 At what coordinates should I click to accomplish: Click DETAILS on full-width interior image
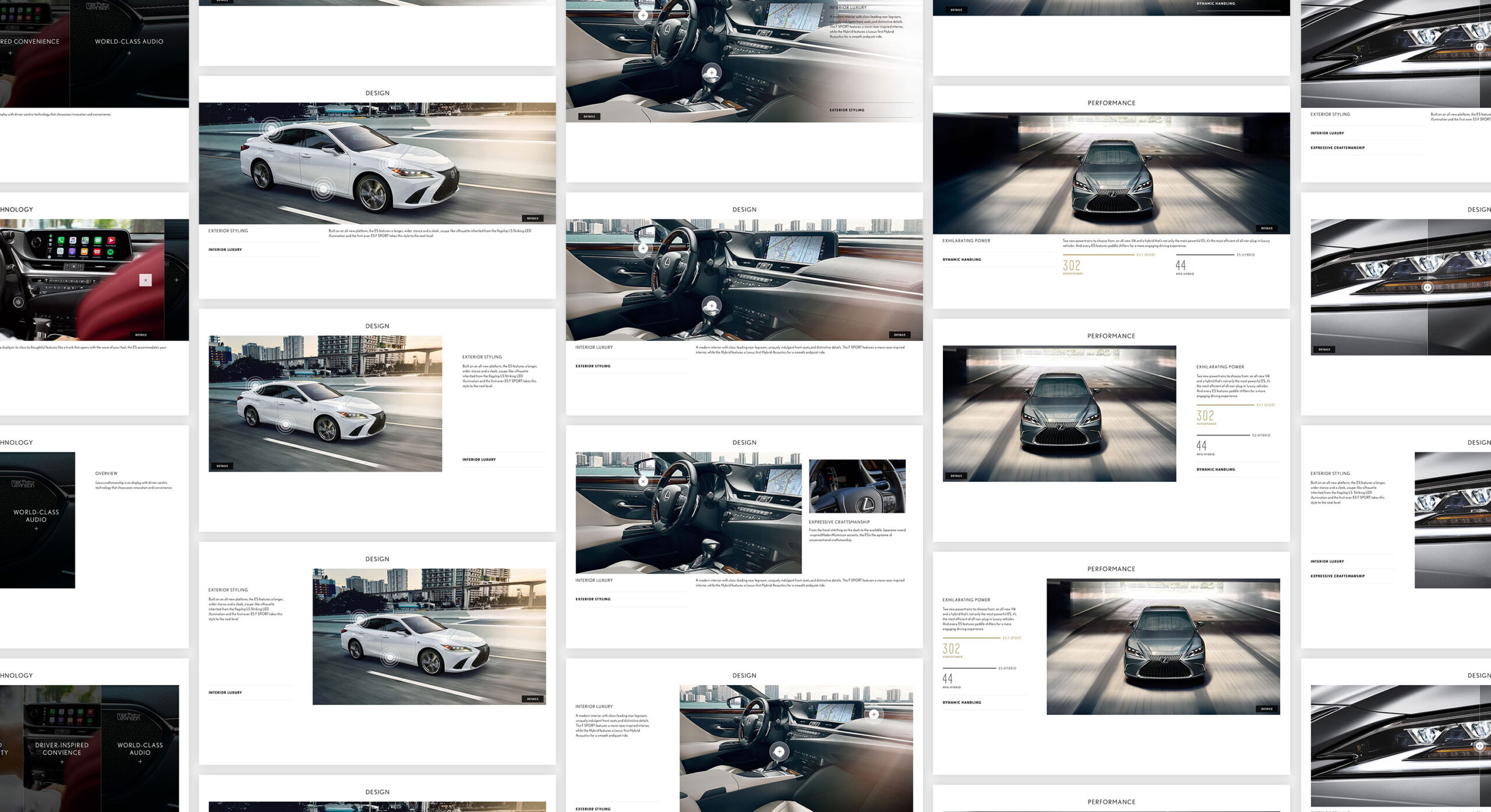point(900,335)
